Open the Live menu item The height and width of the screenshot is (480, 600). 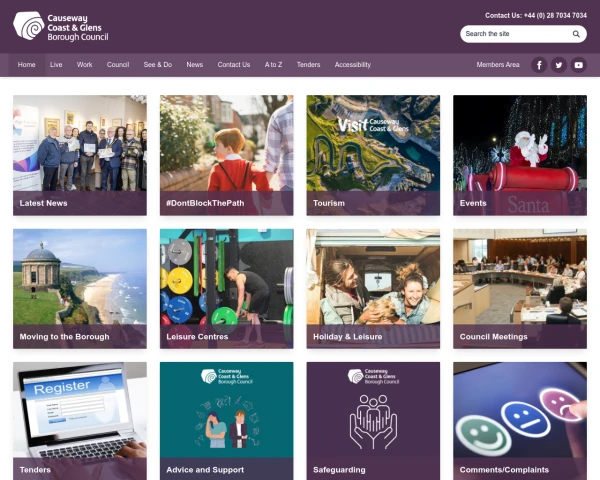(x=56, y=65)
